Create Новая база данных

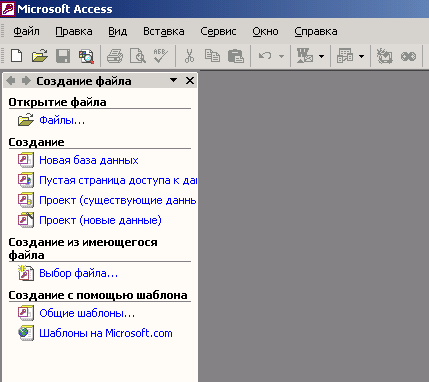point(89,160)
